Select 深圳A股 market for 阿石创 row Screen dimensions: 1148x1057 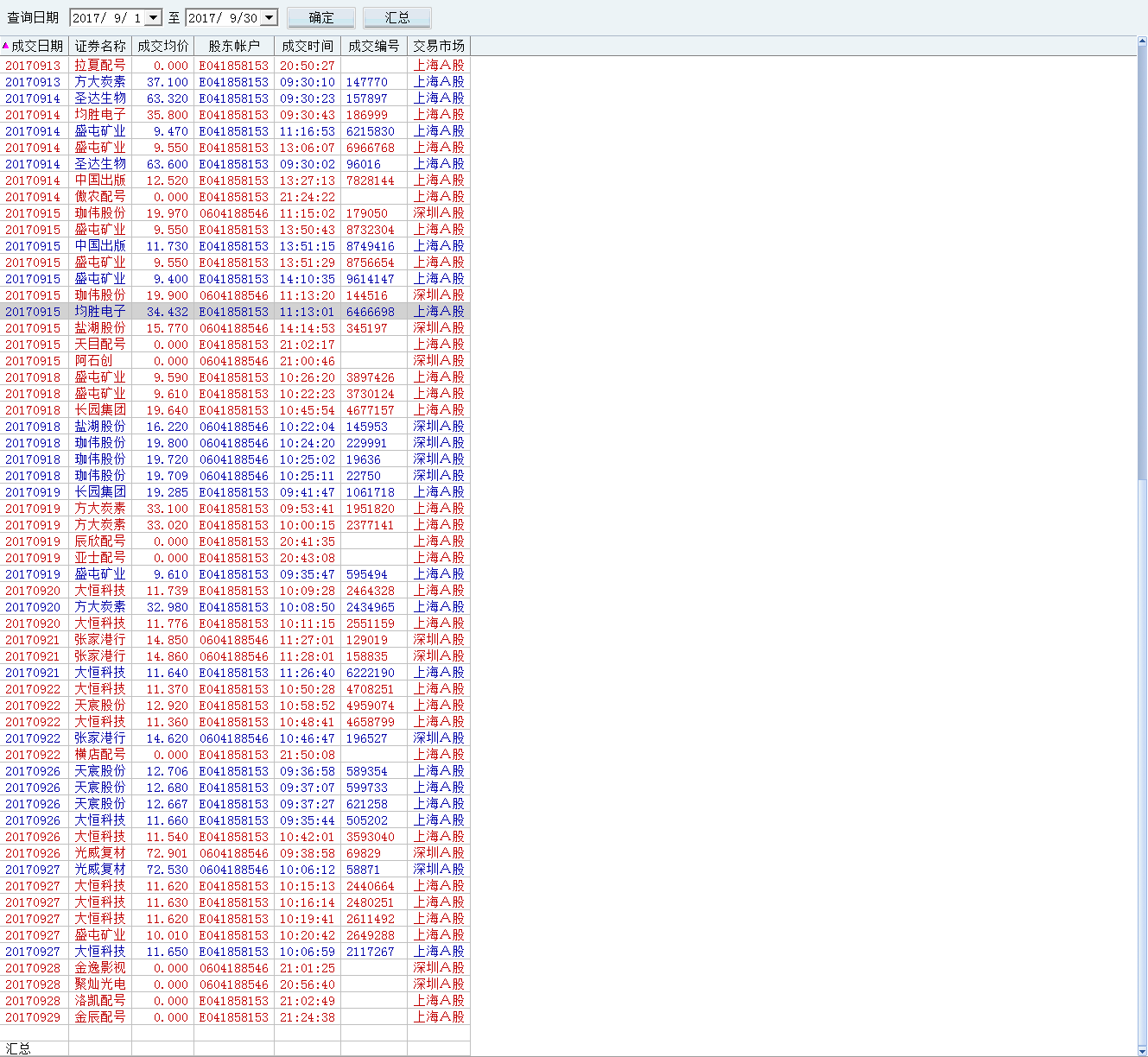point(439,361)
